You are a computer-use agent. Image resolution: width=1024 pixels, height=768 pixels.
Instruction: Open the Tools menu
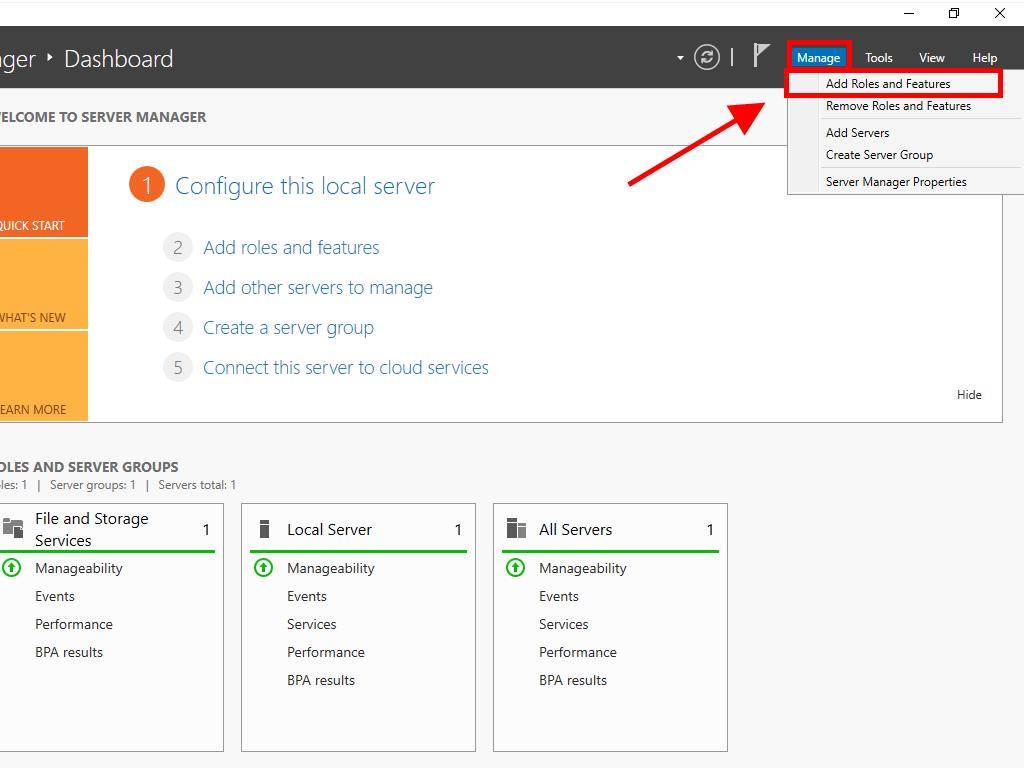click(x=878, y=58)
